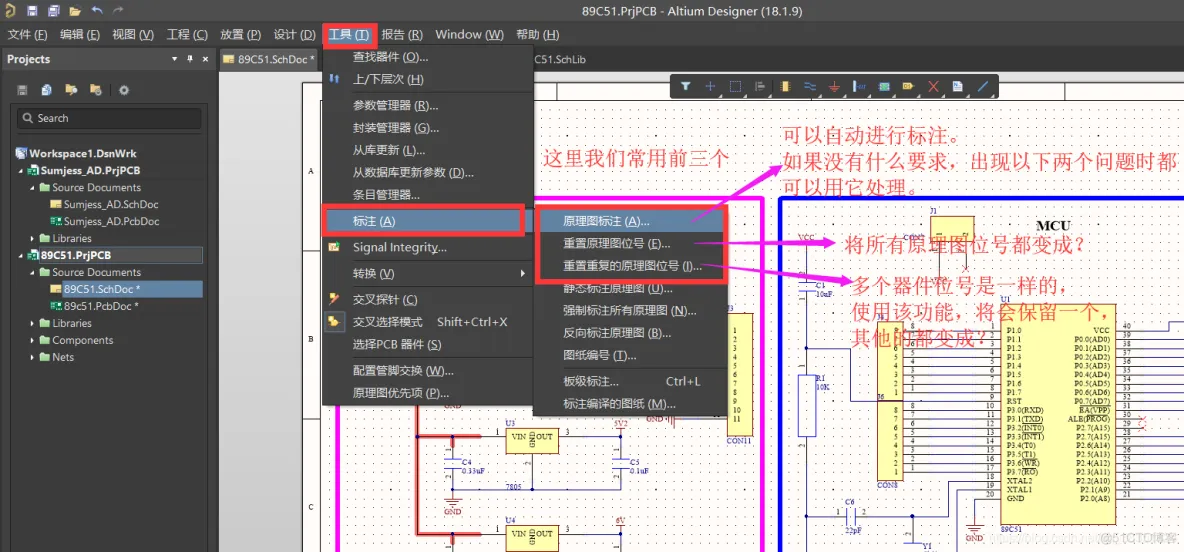
Task: Choose 封装管理器 (G) menu entry
Action: pyautogui.click(x=427, y=128)
